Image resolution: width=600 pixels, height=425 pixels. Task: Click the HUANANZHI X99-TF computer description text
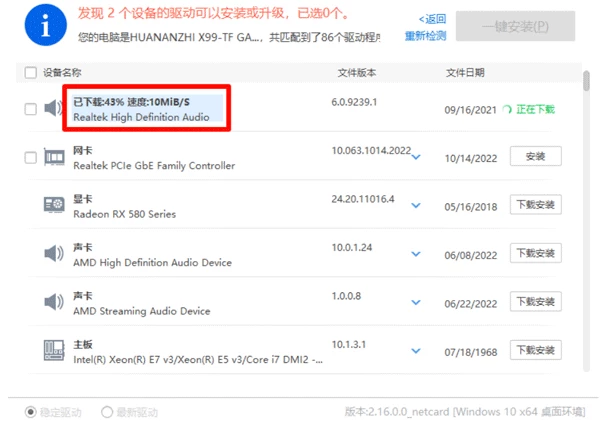coord(229,37)
